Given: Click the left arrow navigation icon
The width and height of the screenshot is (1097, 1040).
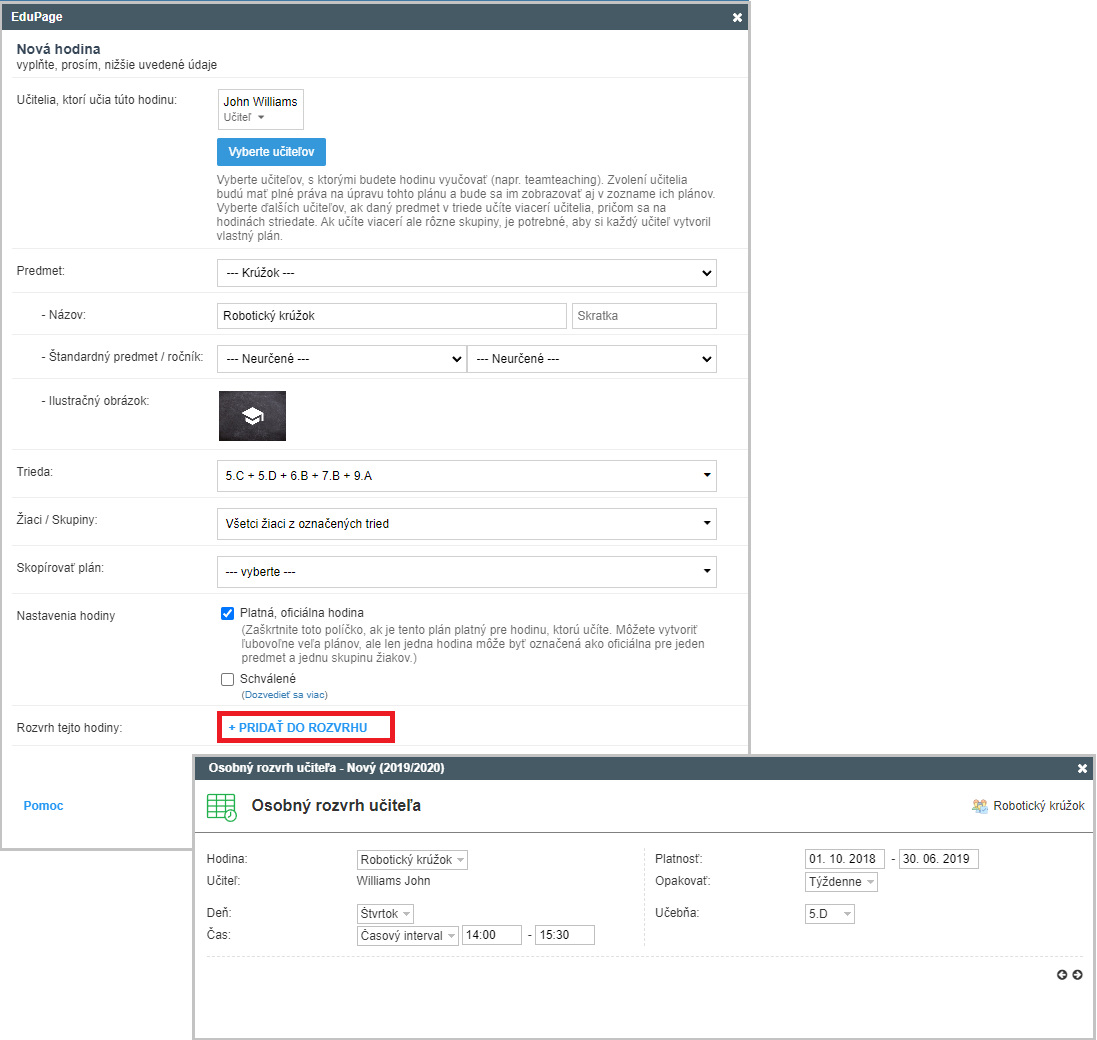Looking at the screenshot, I should (x=1062, y=975).
